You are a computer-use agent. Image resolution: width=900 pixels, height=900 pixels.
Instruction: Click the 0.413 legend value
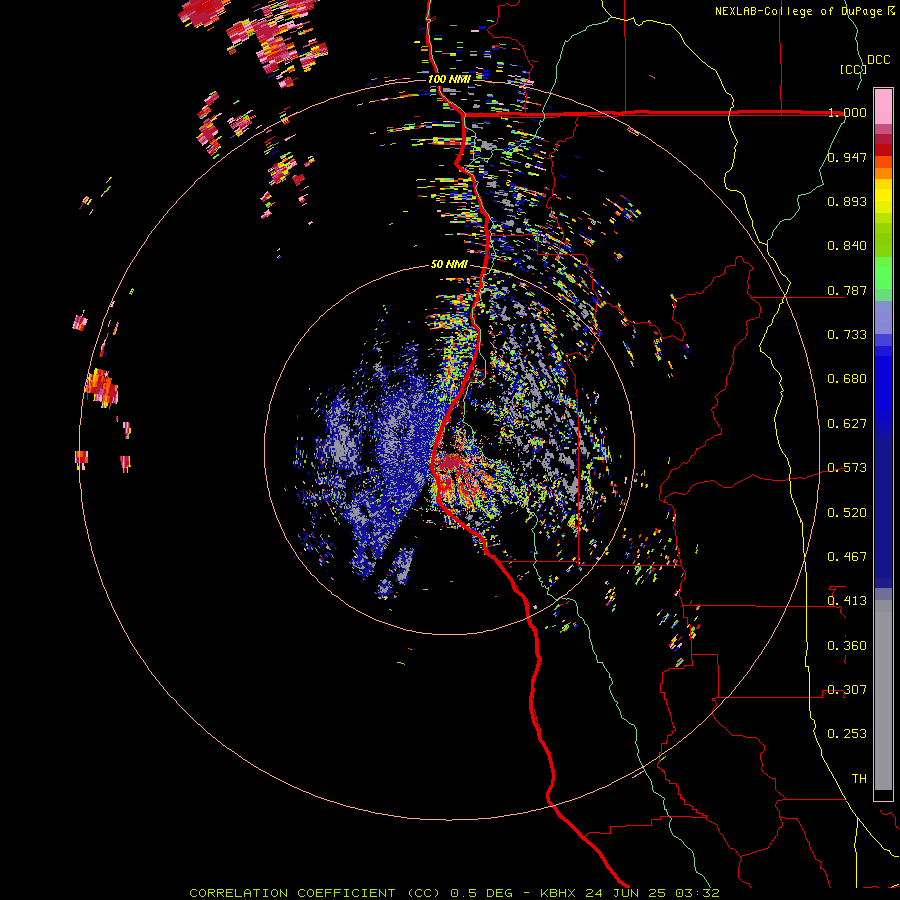pyautogui.click(x=847, y=601)
